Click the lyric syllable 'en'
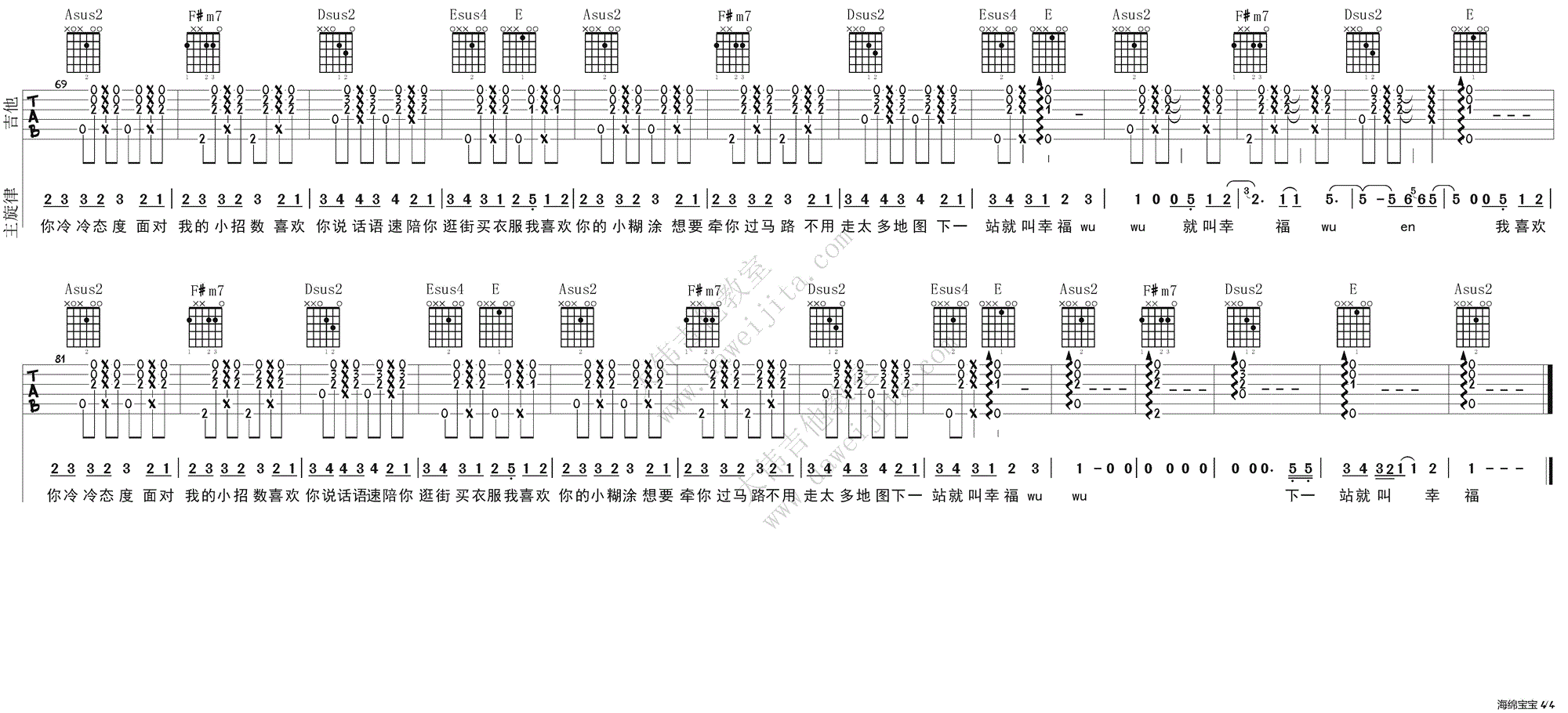 point(1408,227)
